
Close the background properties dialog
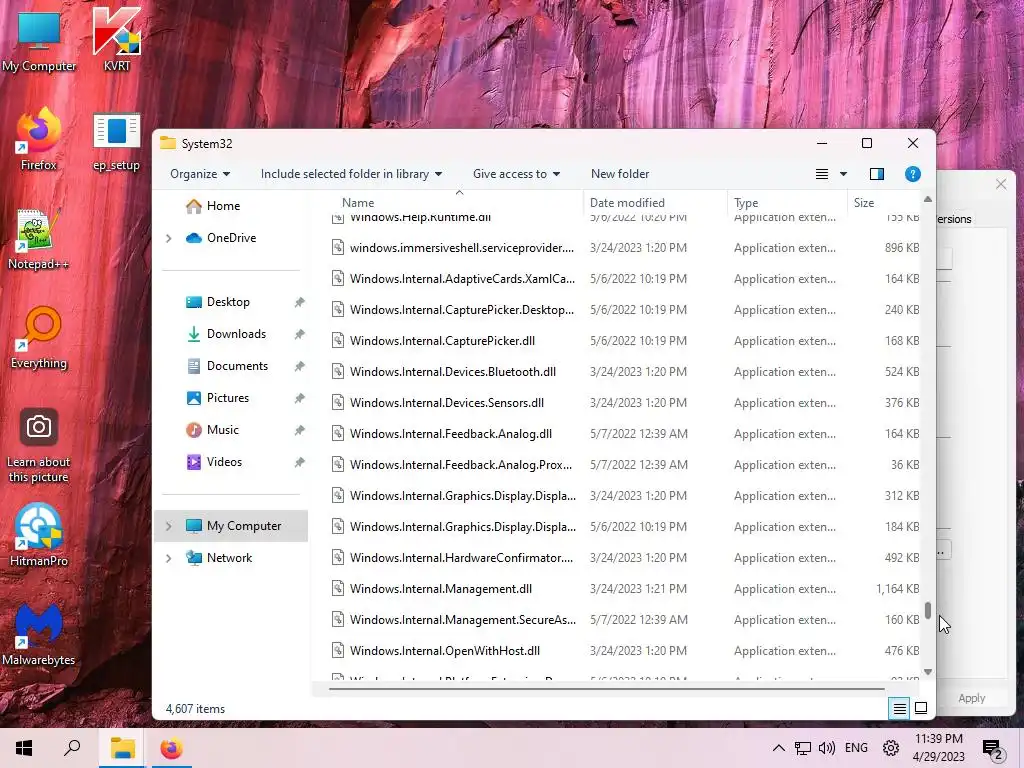coord(1000,184)
